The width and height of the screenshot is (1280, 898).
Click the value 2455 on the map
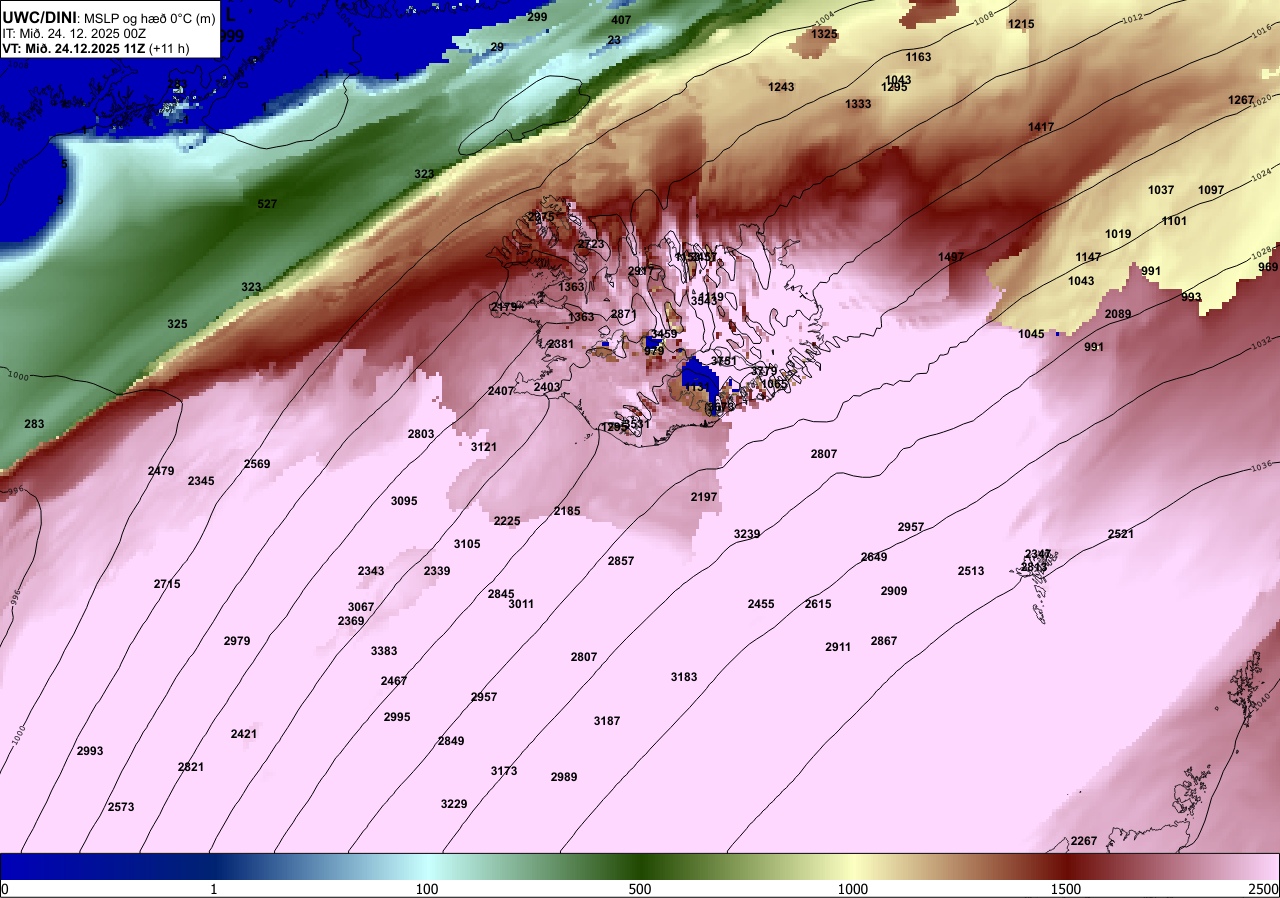click(x=761, y=604)
